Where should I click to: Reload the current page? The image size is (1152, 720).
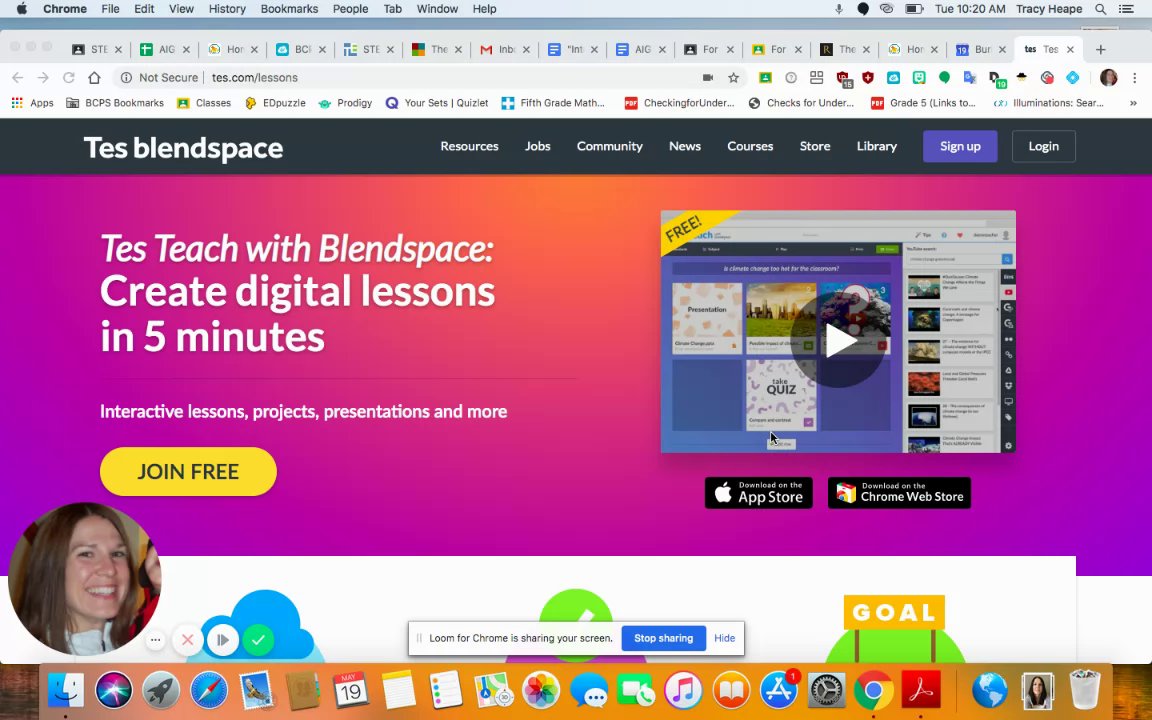[x=68, y=78]
